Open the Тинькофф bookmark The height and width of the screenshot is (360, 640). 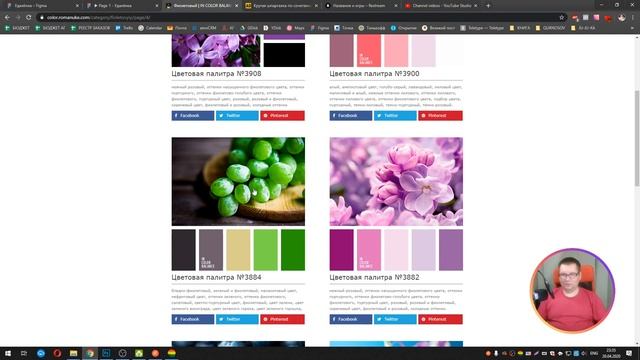(x=372, y=28)
